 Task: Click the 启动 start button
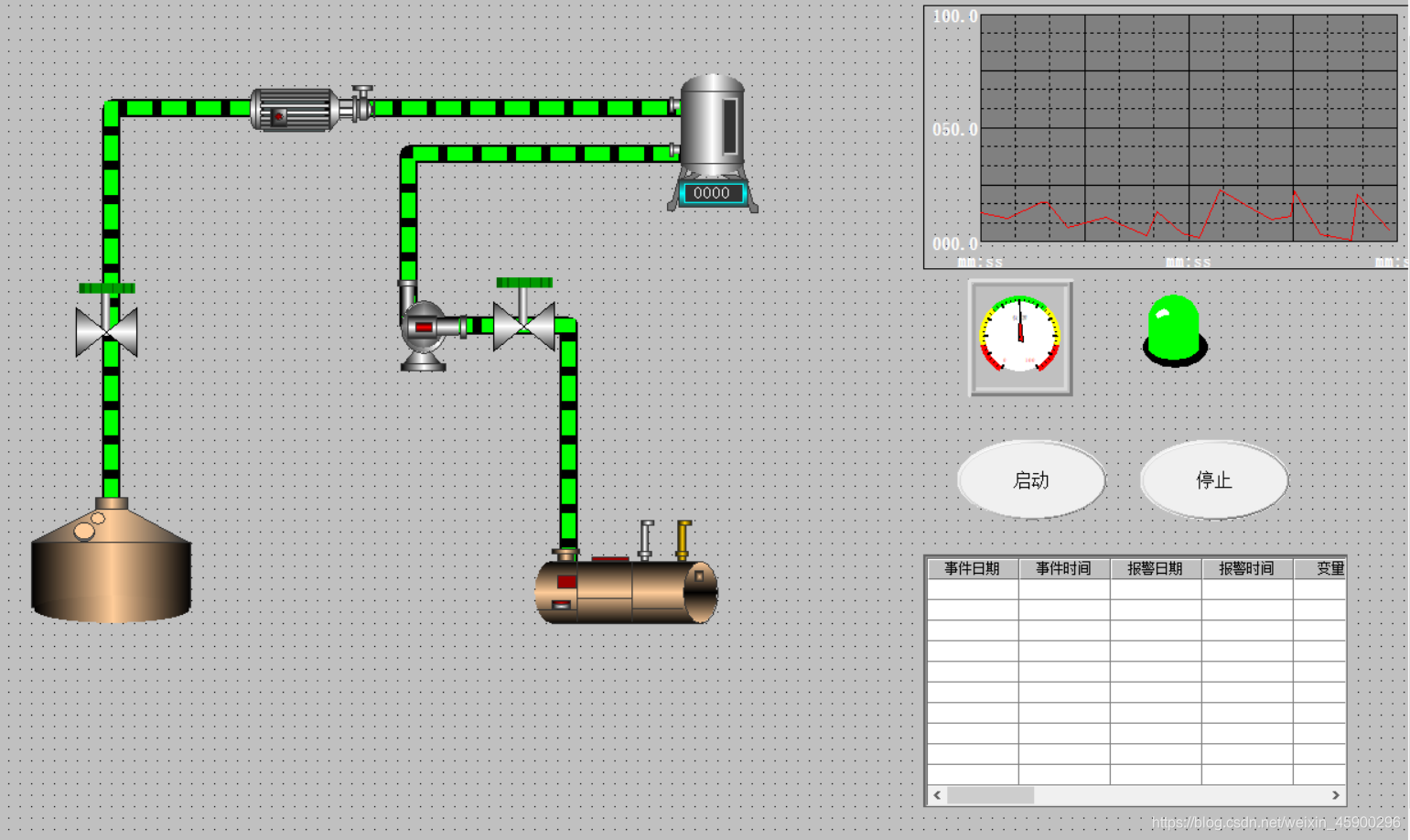point(1031,479)
